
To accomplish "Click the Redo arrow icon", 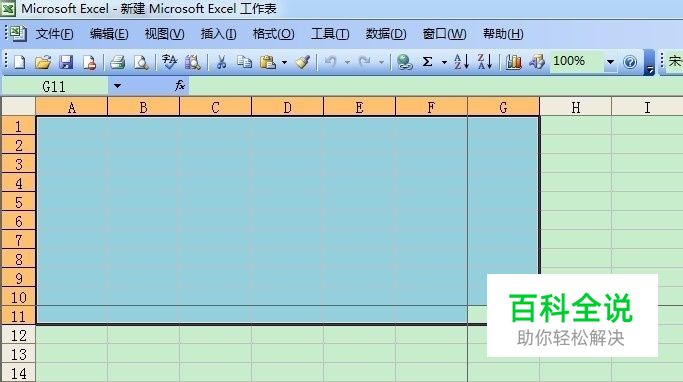I will [x=364, y=62].
